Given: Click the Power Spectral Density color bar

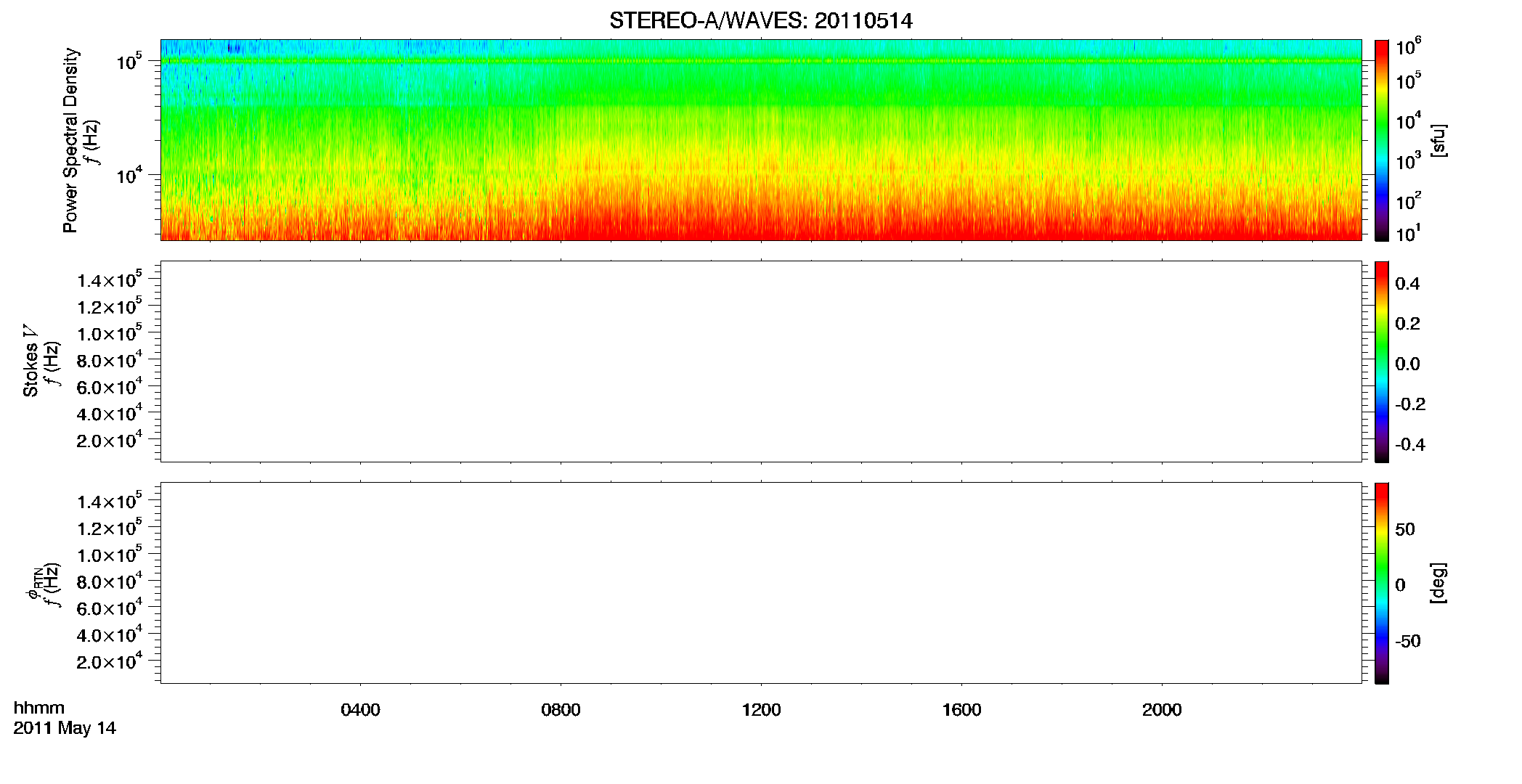Looking at the screenshot, I should click(x=1382, y=140).
